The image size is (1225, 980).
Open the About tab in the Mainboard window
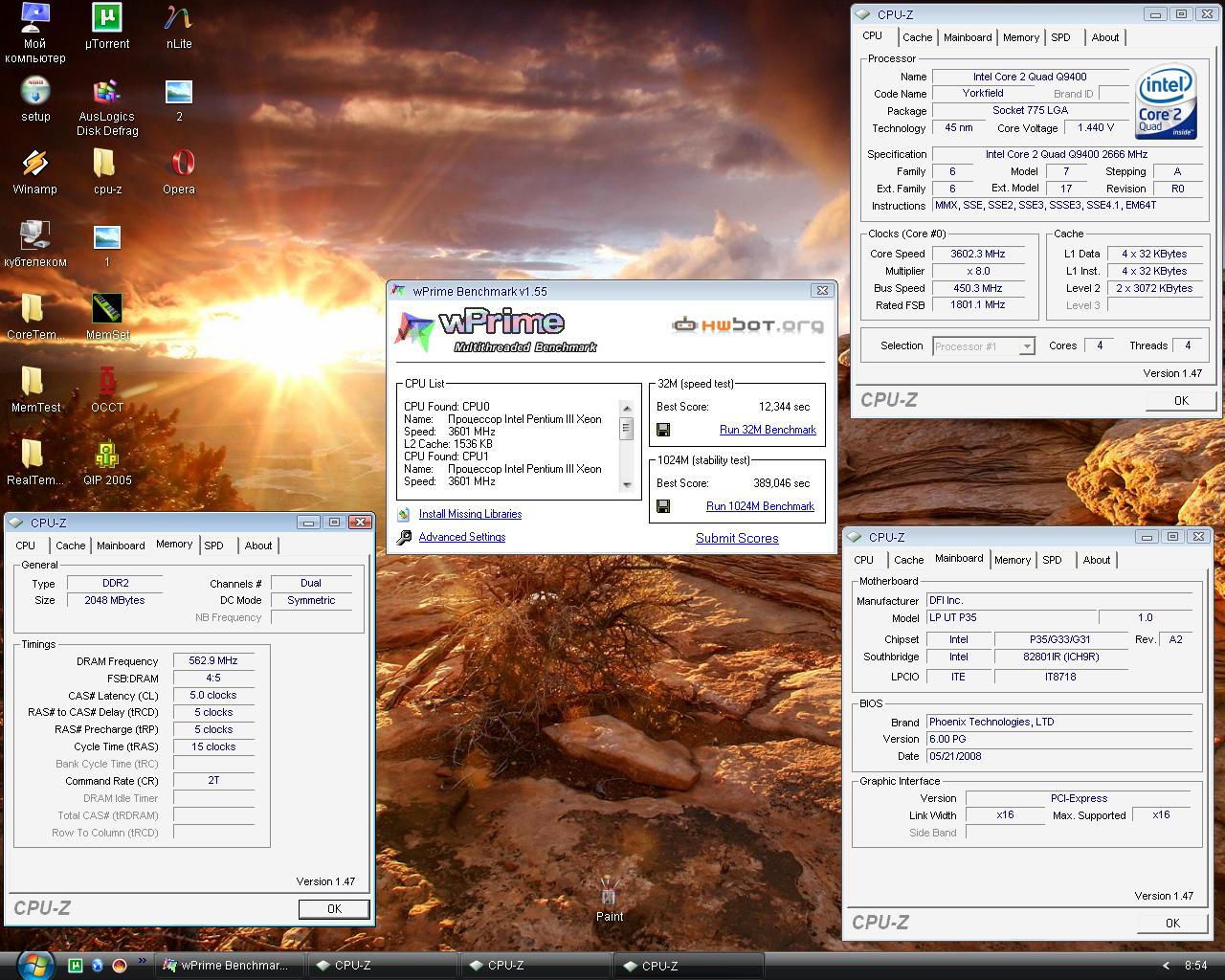[x=1097, y=560]
